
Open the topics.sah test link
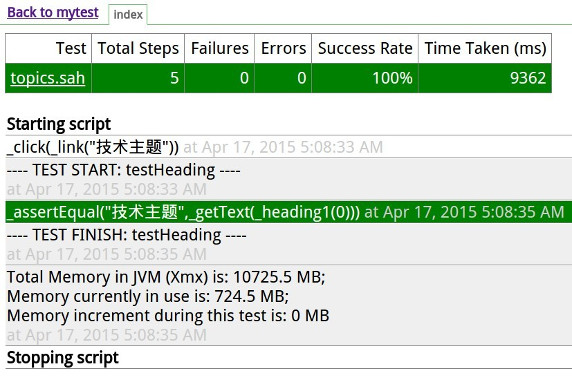47,78
